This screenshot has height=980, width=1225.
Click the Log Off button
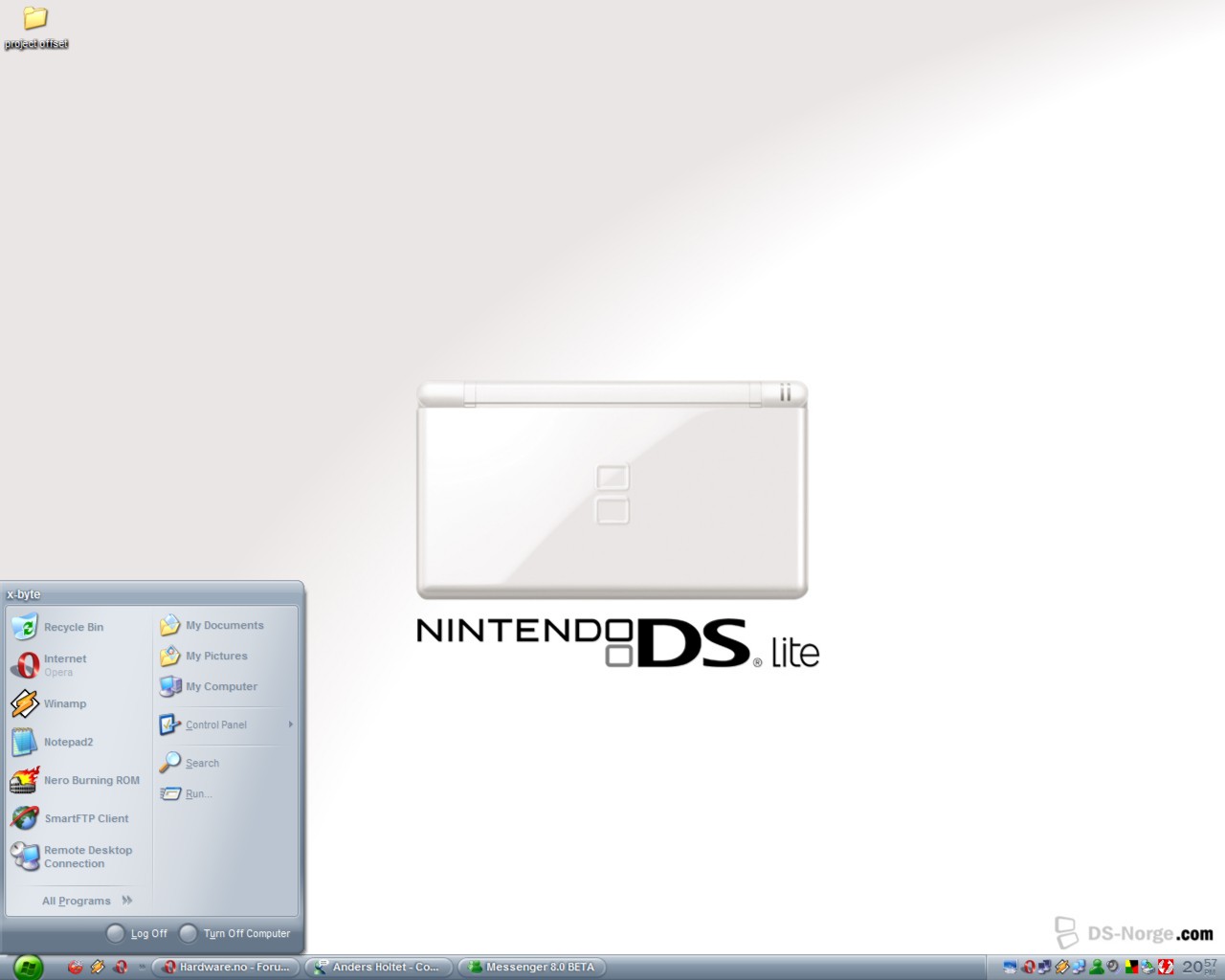point(137,933)
